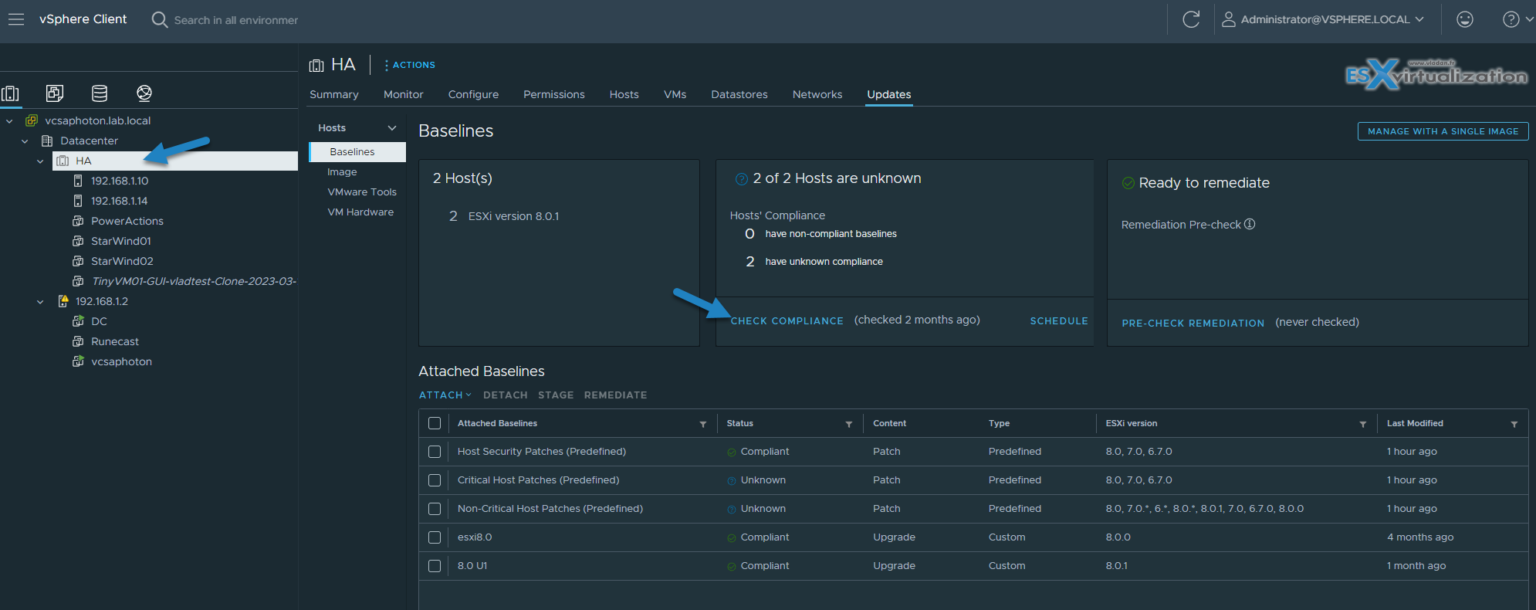Open the hamburger navigation menu

tap(16, 18)
